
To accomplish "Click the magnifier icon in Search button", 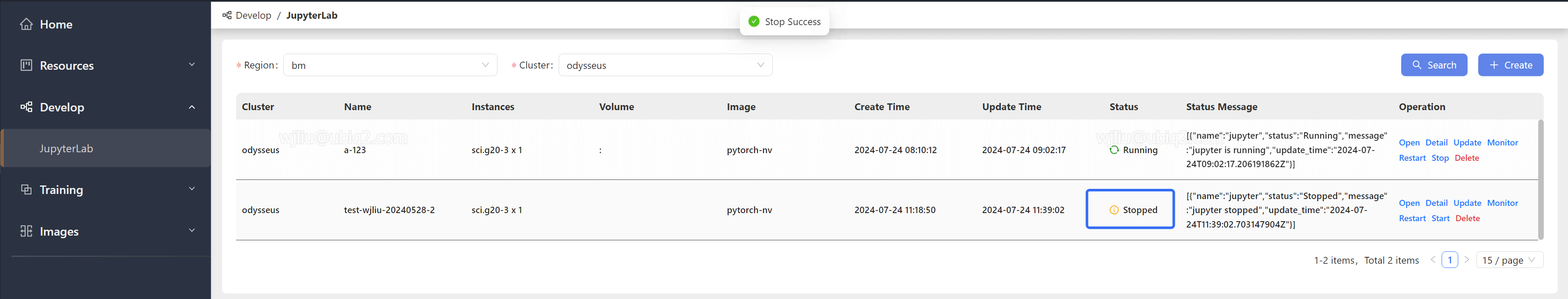I will click(1417, 65).
